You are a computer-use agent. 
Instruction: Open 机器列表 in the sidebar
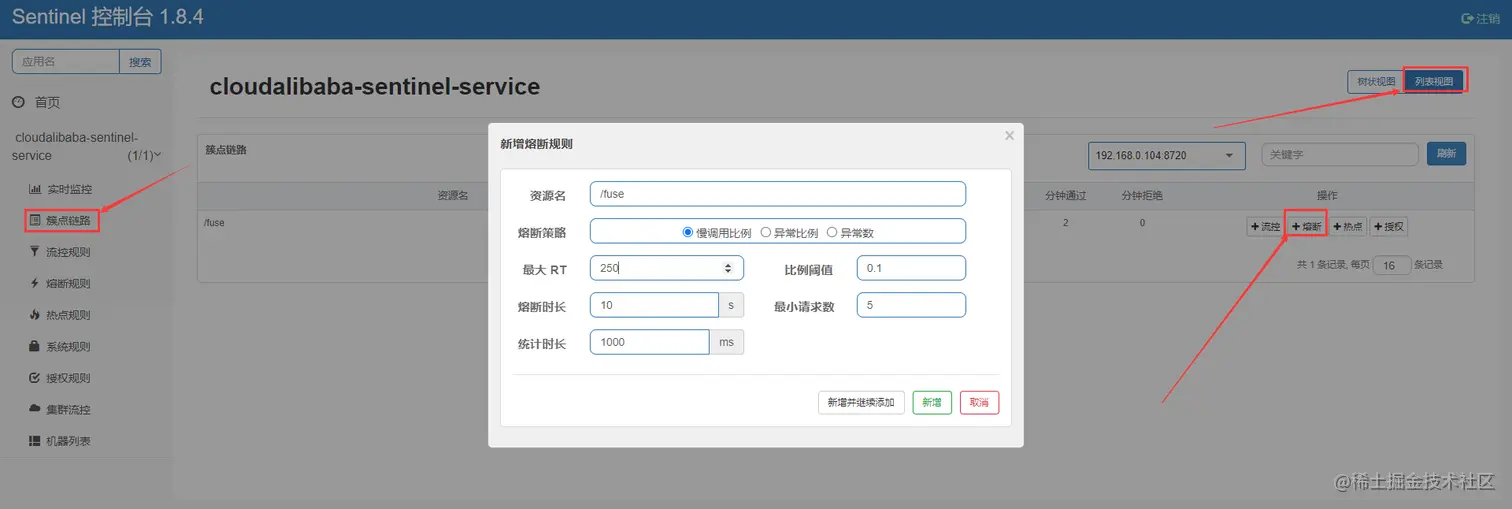69,441
